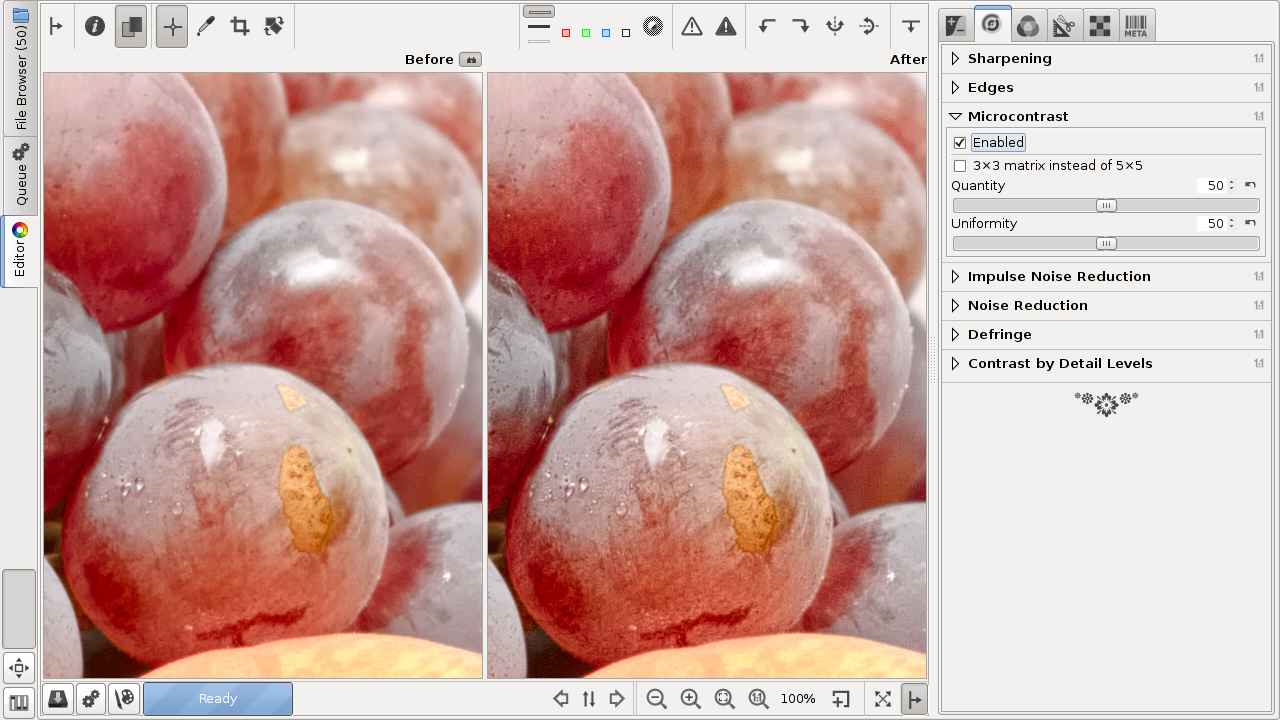
Task: Check 3×3 matrix instead of 5×5
Action: pos(960,166)
